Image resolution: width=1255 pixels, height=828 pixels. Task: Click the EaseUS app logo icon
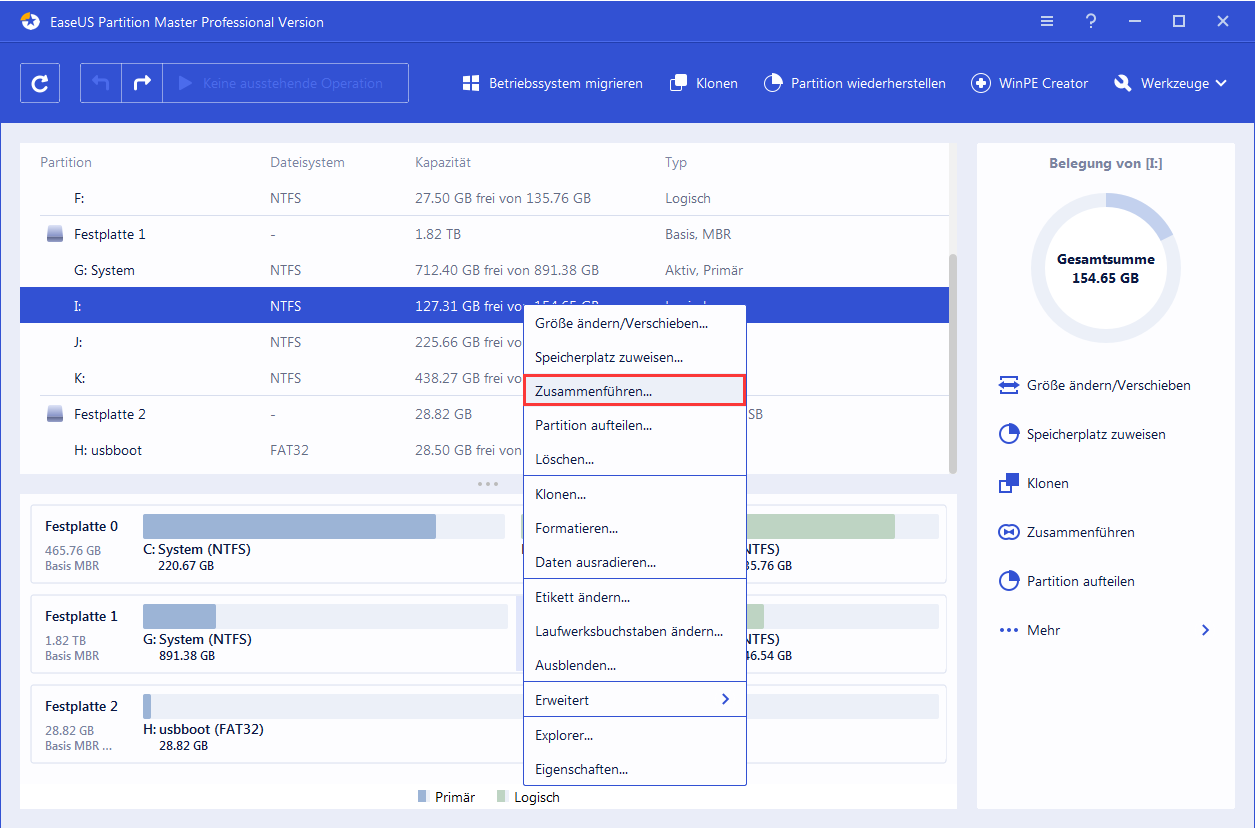(x=31, y=21)
